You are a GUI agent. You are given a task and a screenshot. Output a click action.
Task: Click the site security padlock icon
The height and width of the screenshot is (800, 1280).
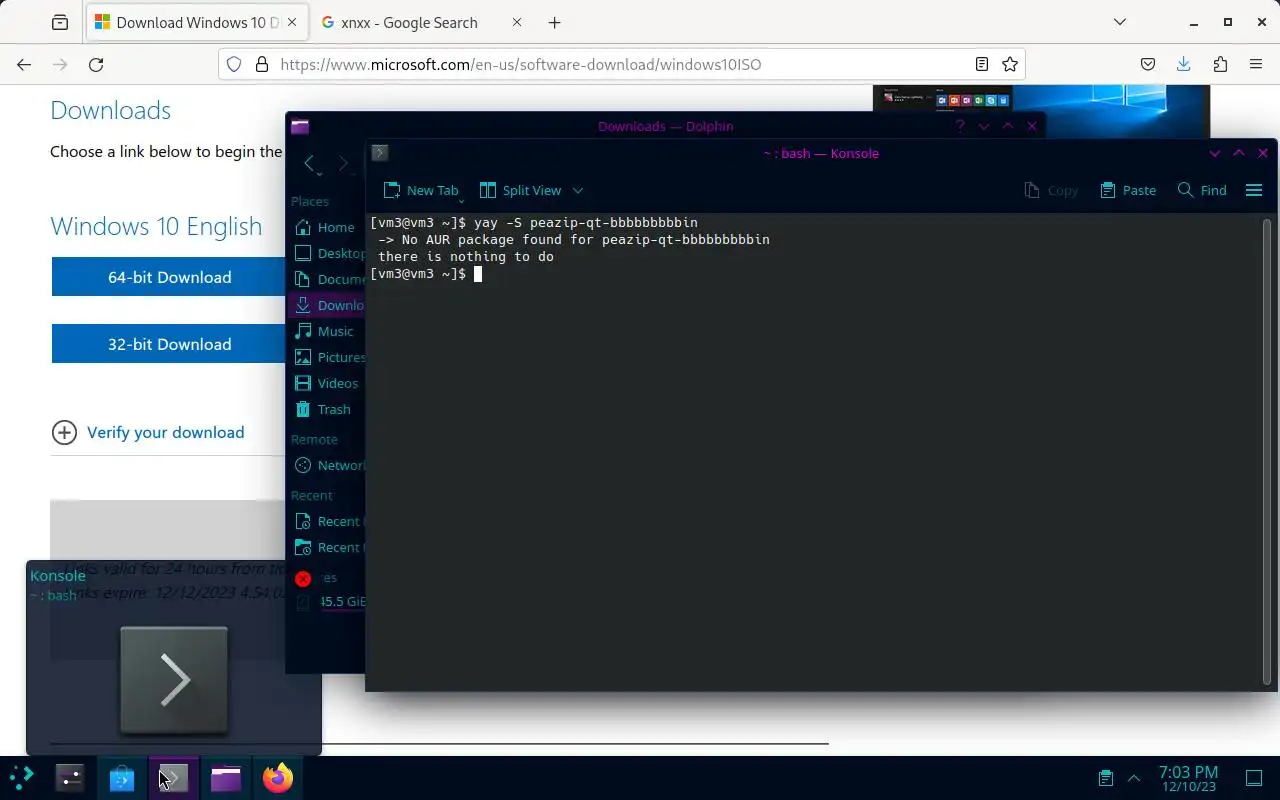pyautogui.click(x=262, y=64)
